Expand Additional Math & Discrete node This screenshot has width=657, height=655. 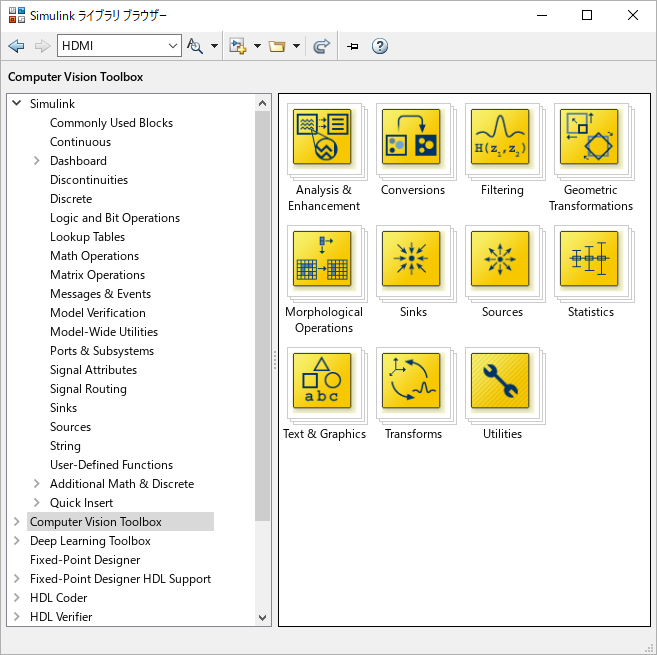36,484
